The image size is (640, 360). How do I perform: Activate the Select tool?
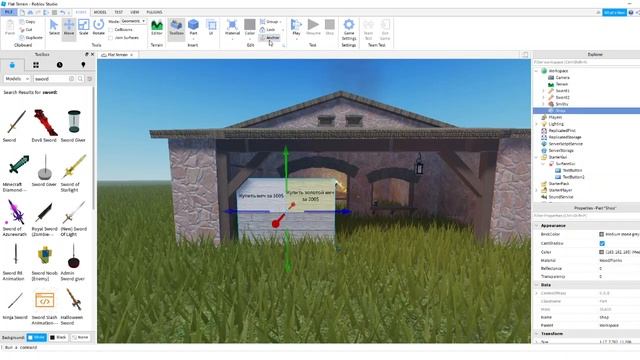tap(54, 27)
